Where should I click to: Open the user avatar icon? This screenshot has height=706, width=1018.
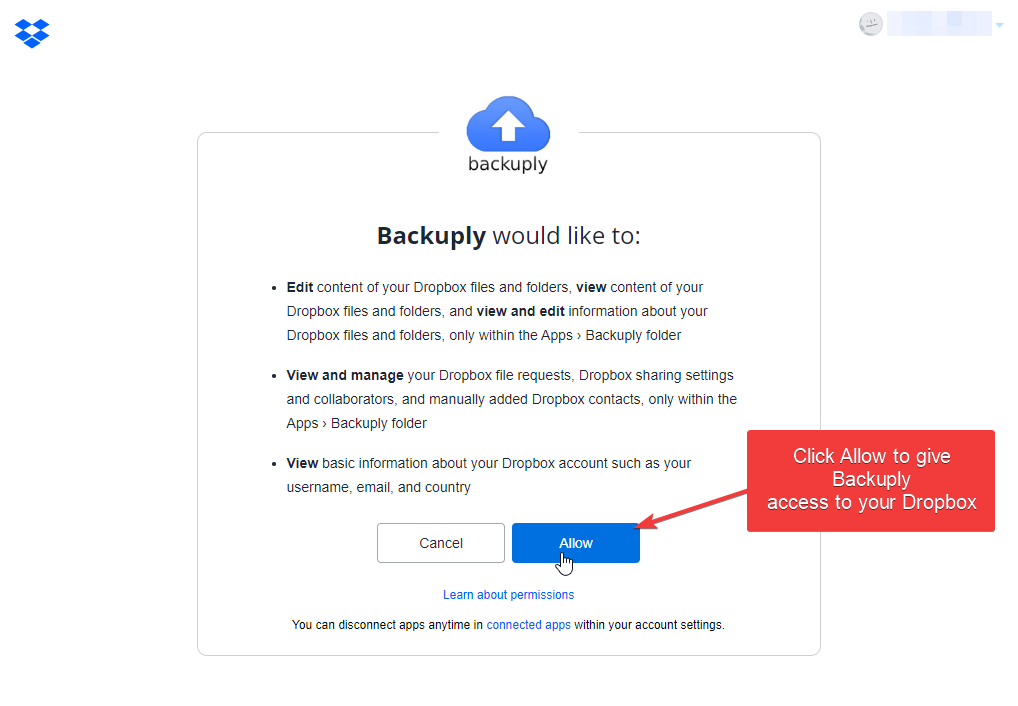coord(870,23)
